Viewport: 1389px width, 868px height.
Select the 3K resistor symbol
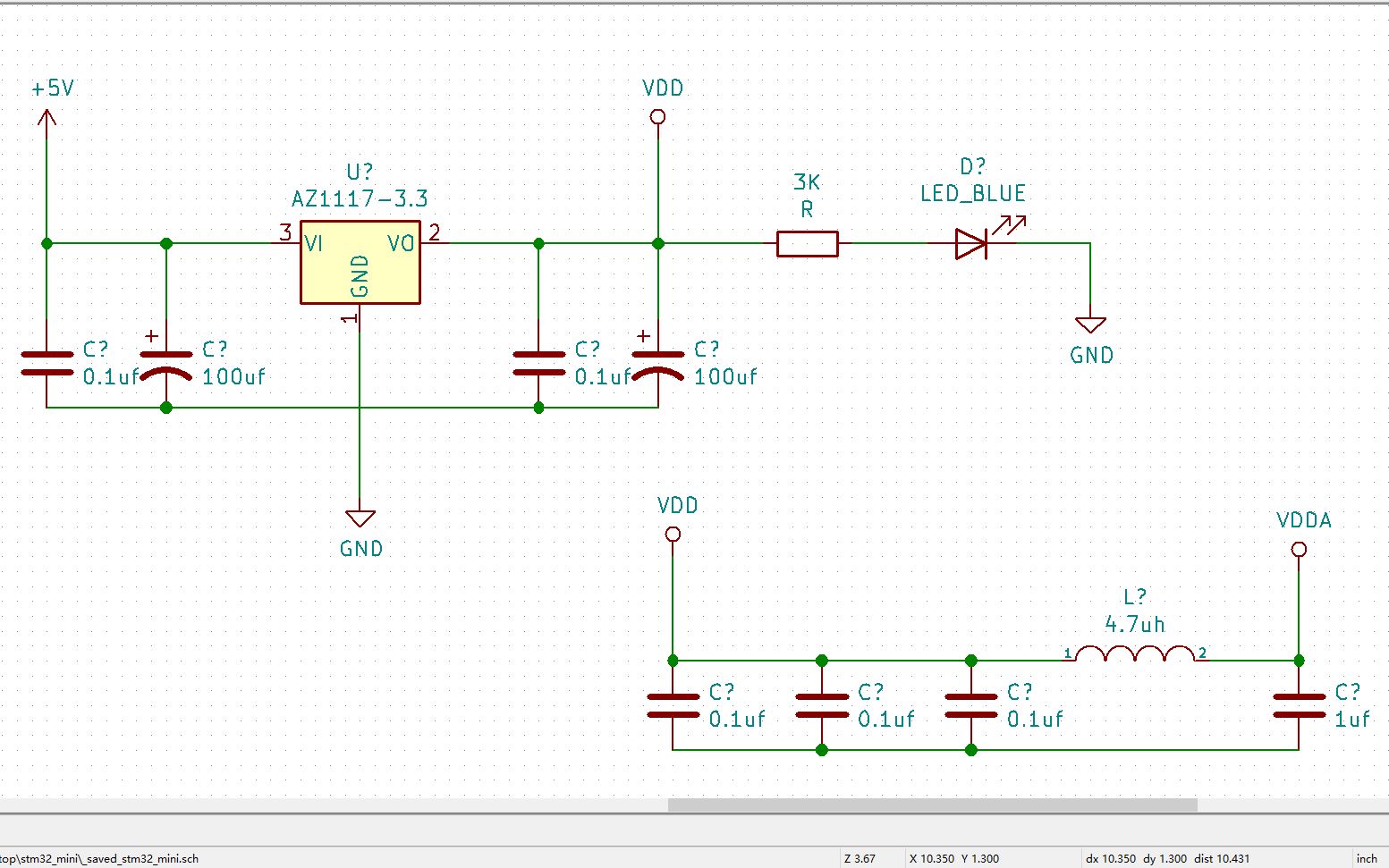pyautogui.click(x=806, y=242)
